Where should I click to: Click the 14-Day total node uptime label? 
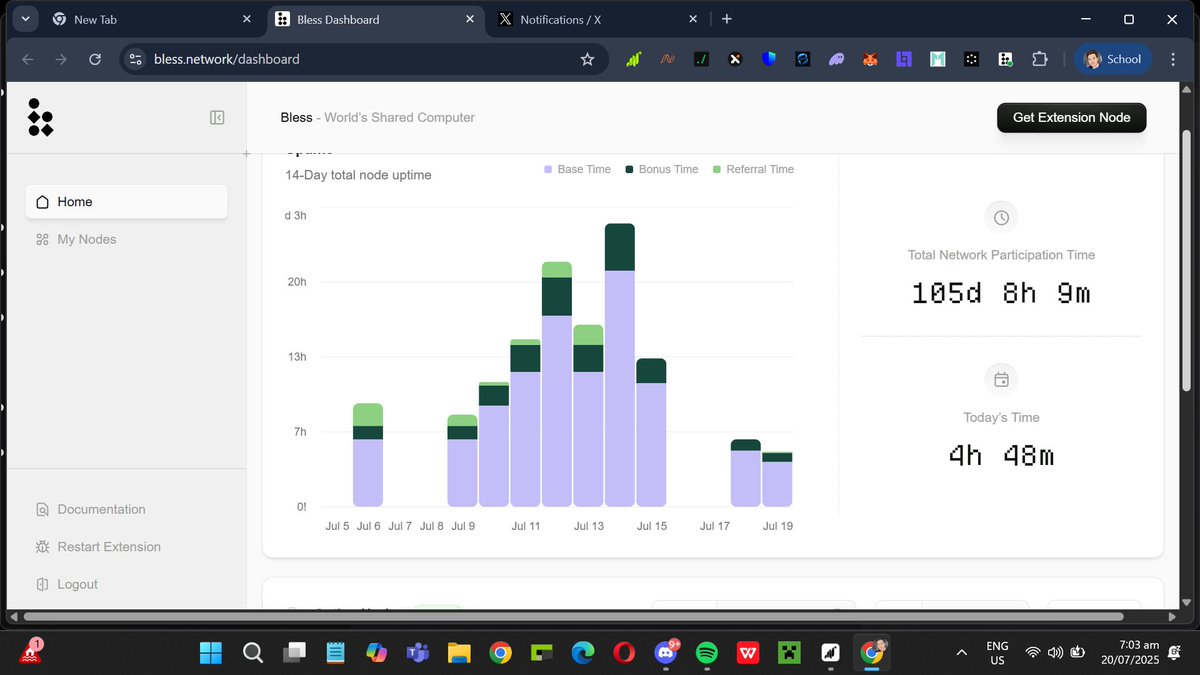coord(358,175)
